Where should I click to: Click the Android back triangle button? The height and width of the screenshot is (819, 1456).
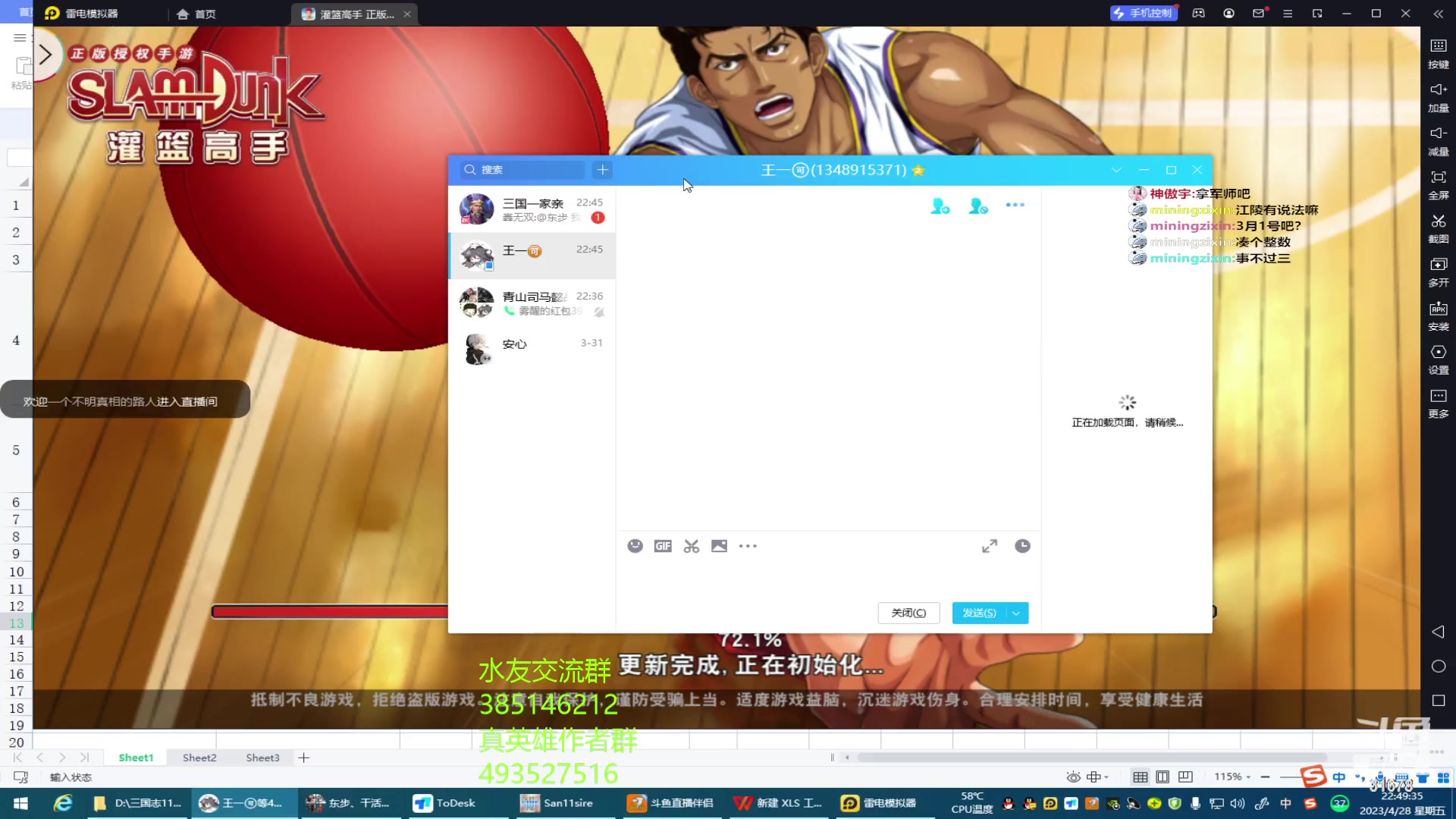(x=1438, y=632)
